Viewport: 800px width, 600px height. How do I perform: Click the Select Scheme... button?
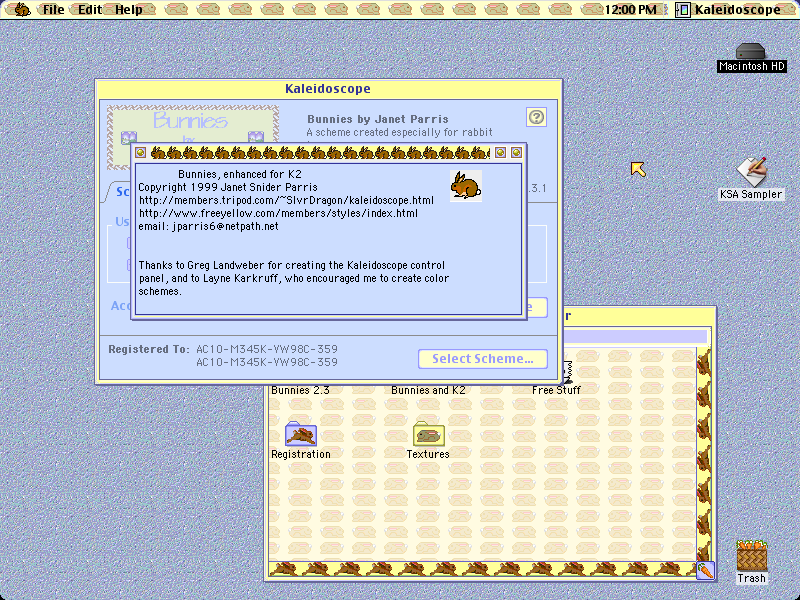pyautogui.click(x=483, y=359)
